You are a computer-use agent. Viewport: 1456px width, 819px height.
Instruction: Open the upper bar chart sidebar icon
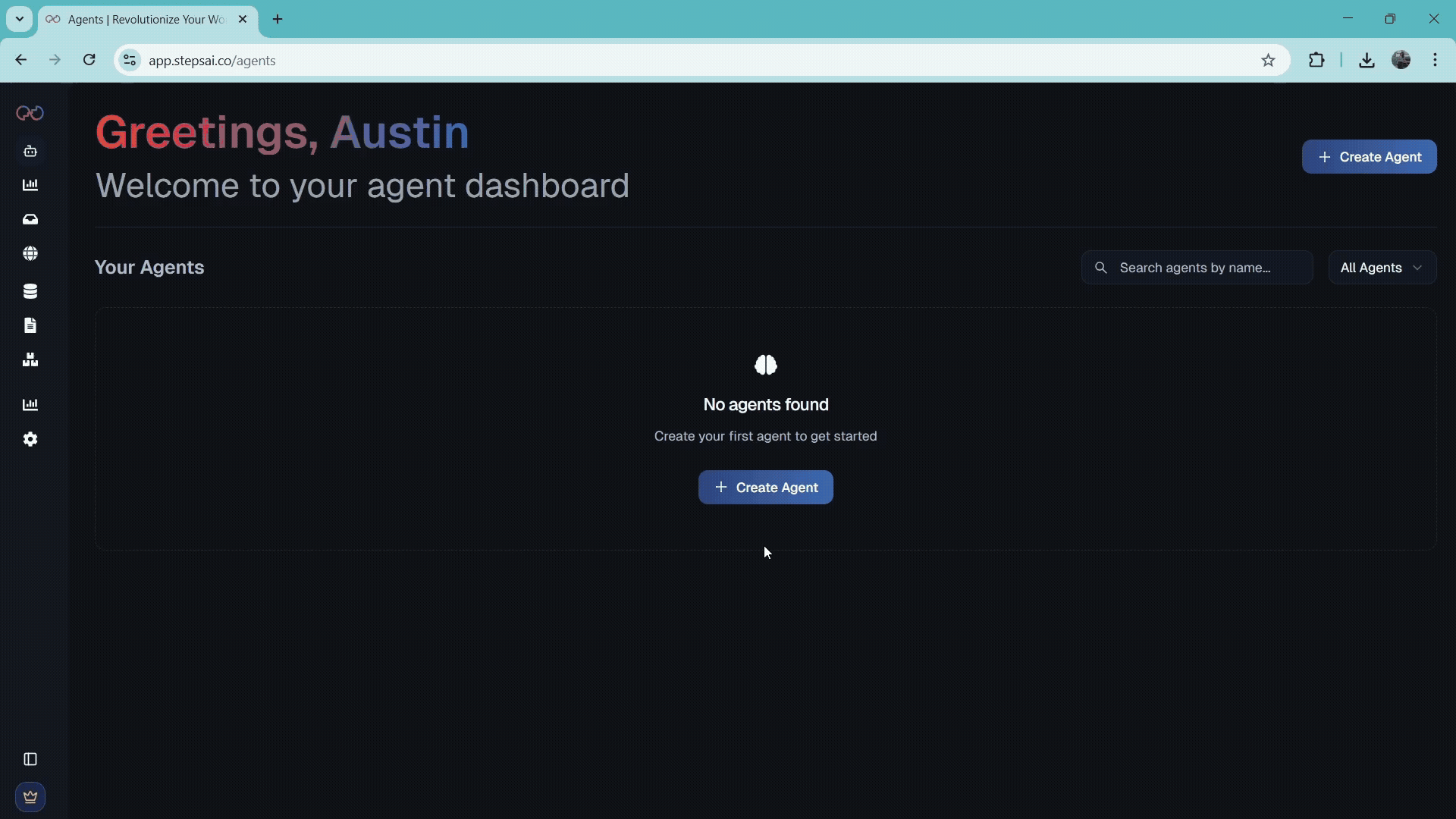coord(30,185)
